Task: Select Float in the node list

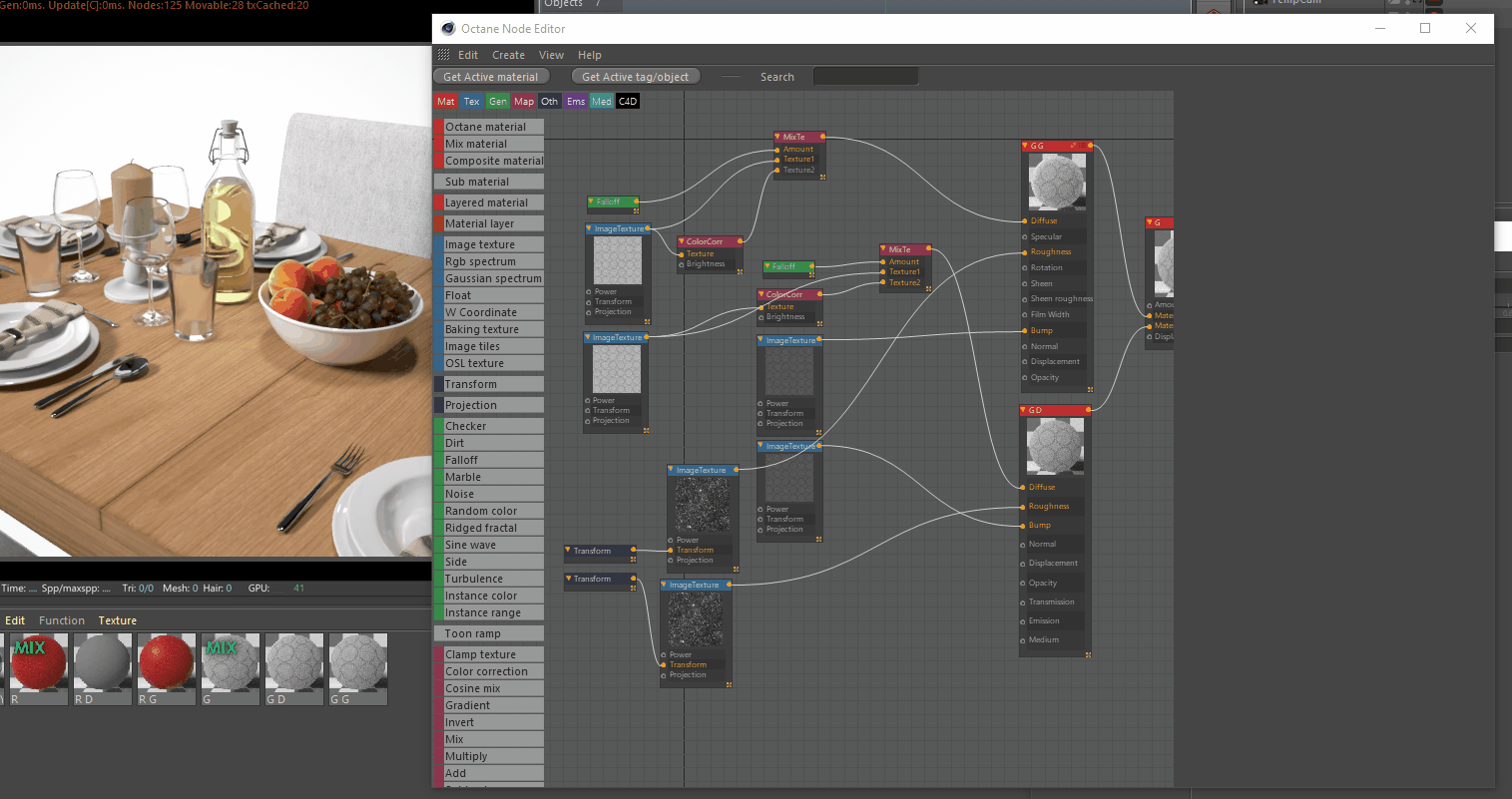Action: coord(489,295)
